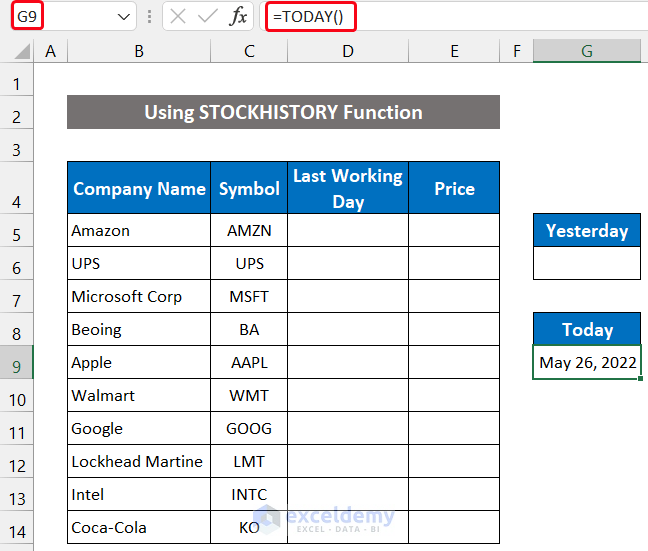Select the AMZN symbol cell
Screen dimensions: 648x551
249,231
